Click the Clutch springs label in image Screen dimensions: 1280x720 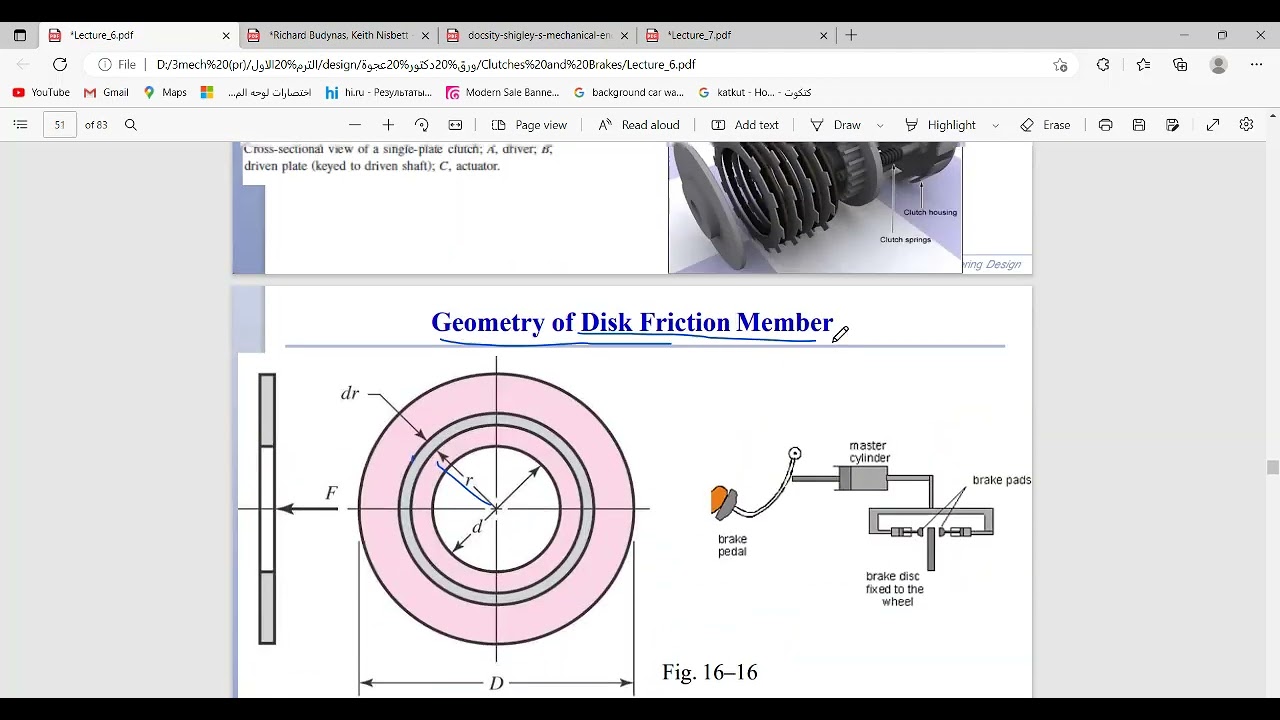coord(905,240)
